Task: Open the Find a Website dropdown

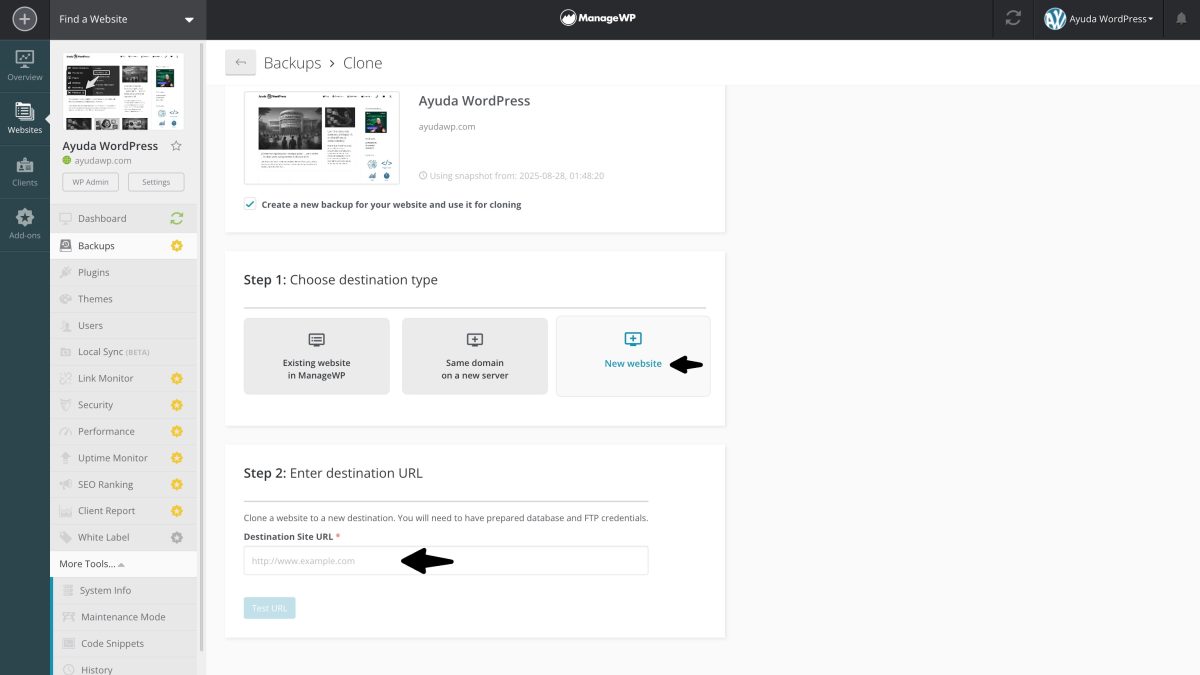Action: coord(127,18)
